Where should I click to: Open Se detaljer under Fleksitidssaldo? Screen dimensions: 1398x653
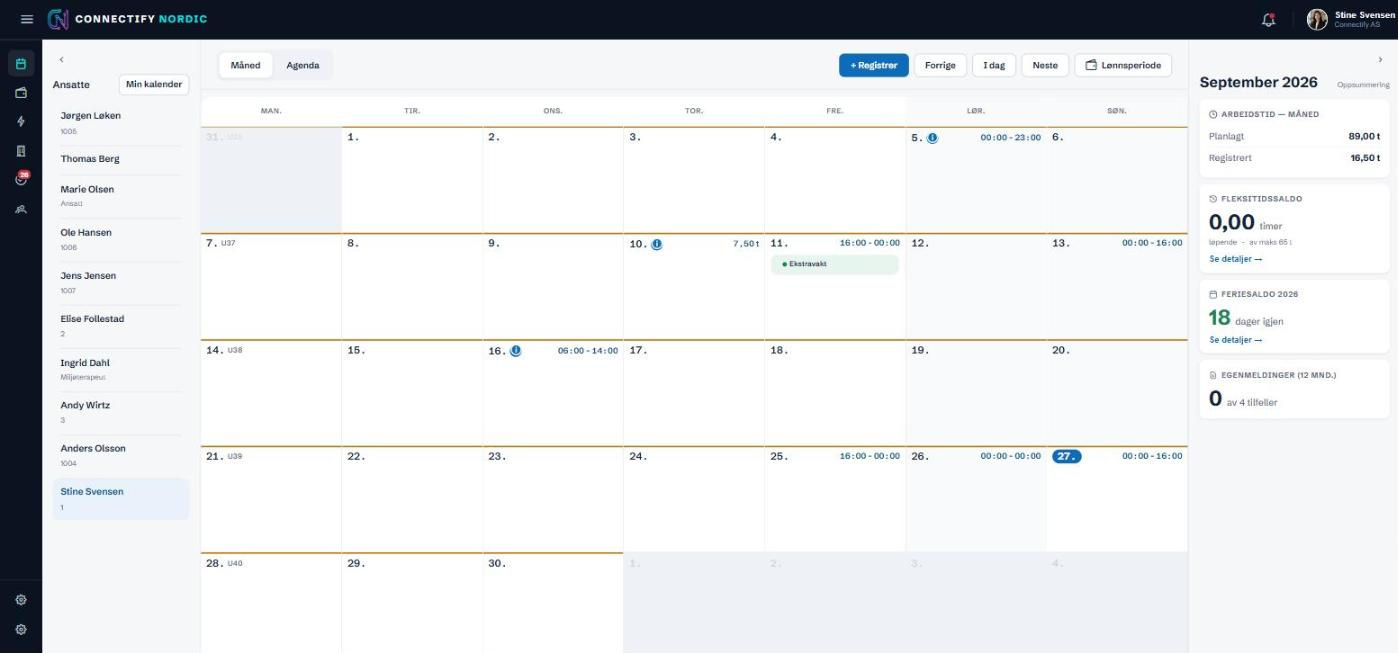tap(1235, 259)
